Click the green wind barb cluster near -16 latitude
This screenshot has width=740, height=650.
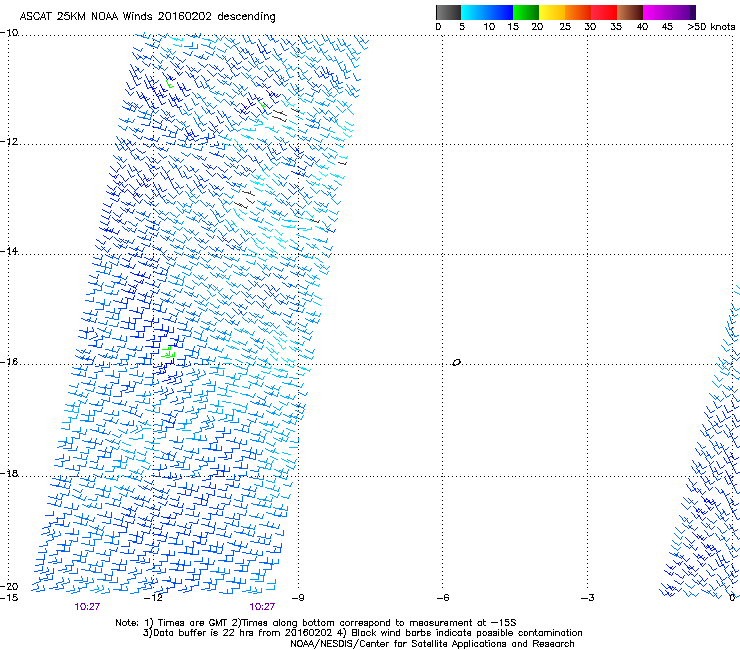tap(168, 353)
